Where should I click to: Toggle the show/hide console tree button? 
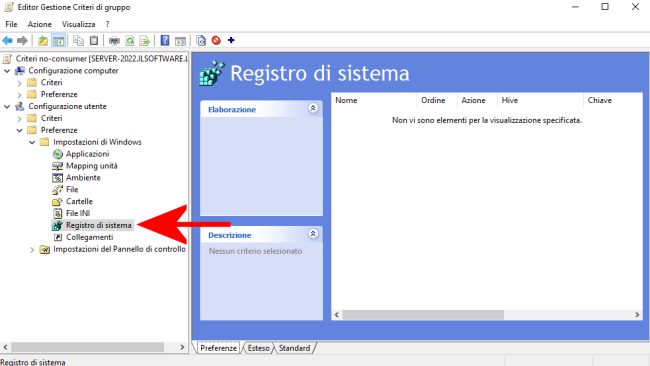pyautogui.click(x=58, y=41)
